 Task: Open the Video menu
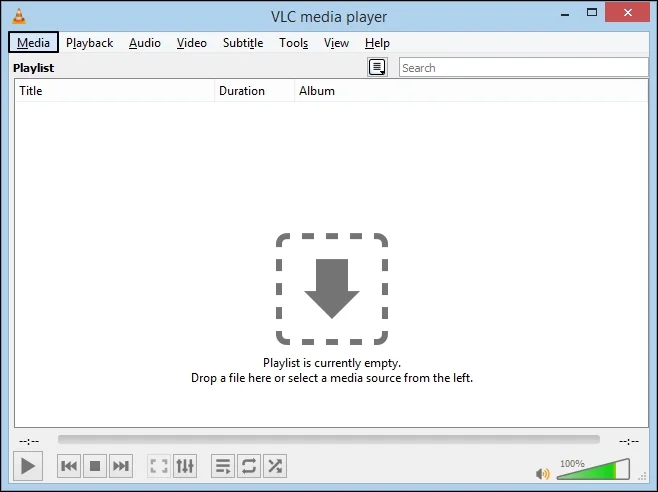192,43
